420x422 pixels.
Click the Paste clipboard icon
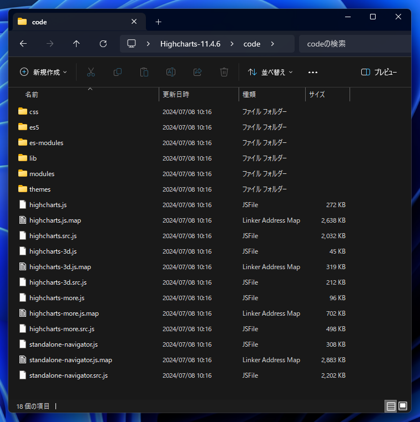coord(144,72)
